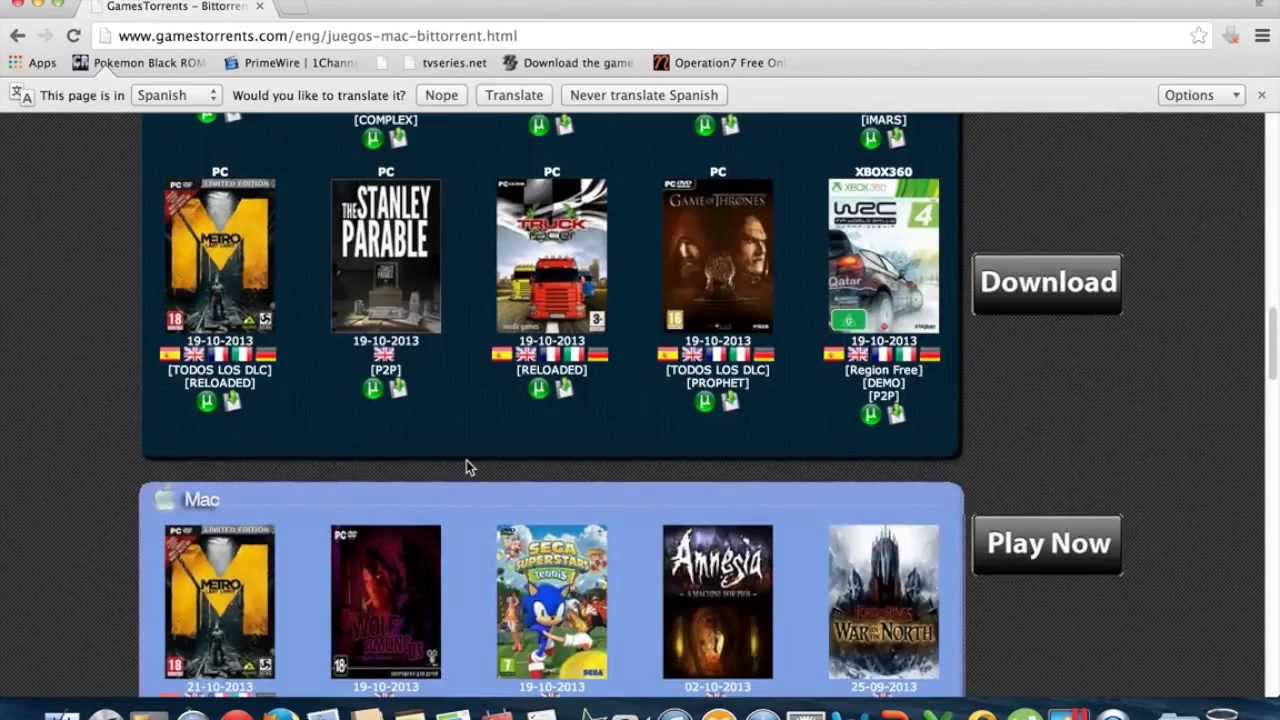Click uTorrent icon under IMARS label
1280x720 pixels.
pyautogui.click(x=871, y=138)
